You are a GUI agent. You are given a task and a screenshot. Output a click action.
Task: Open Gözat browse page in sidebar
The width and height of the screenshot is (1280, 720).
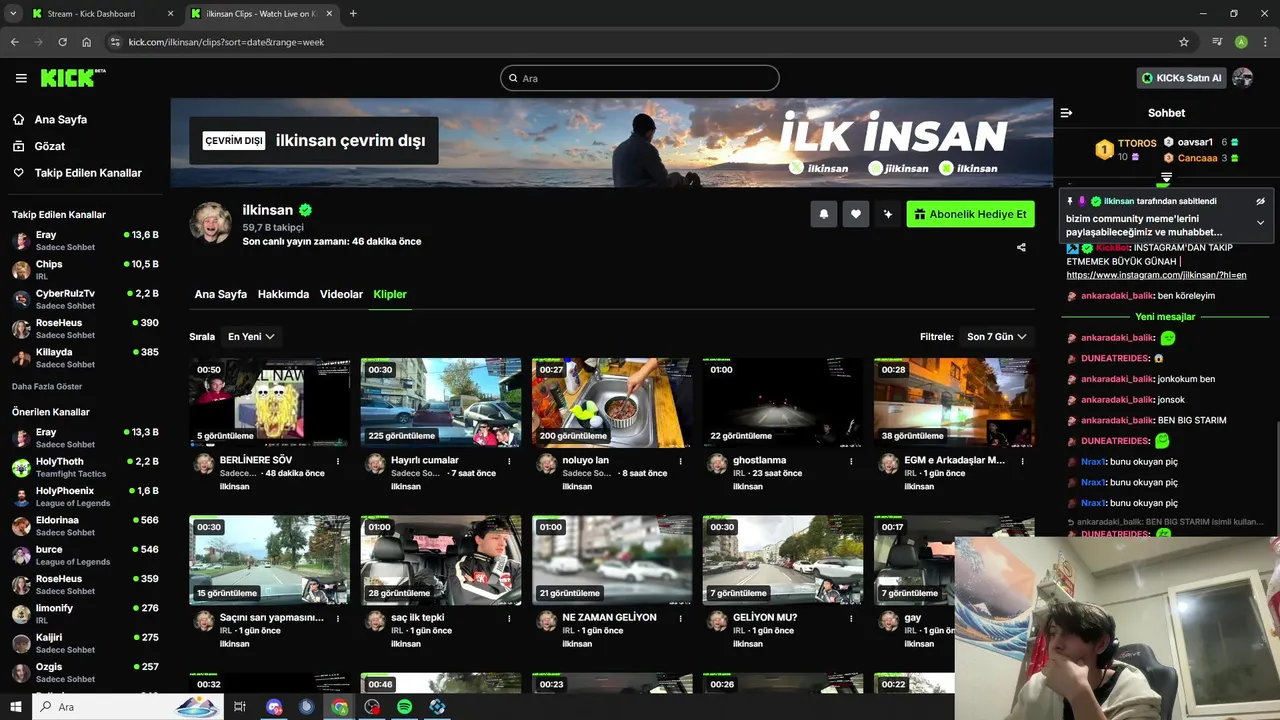click(x=49, y=146)
